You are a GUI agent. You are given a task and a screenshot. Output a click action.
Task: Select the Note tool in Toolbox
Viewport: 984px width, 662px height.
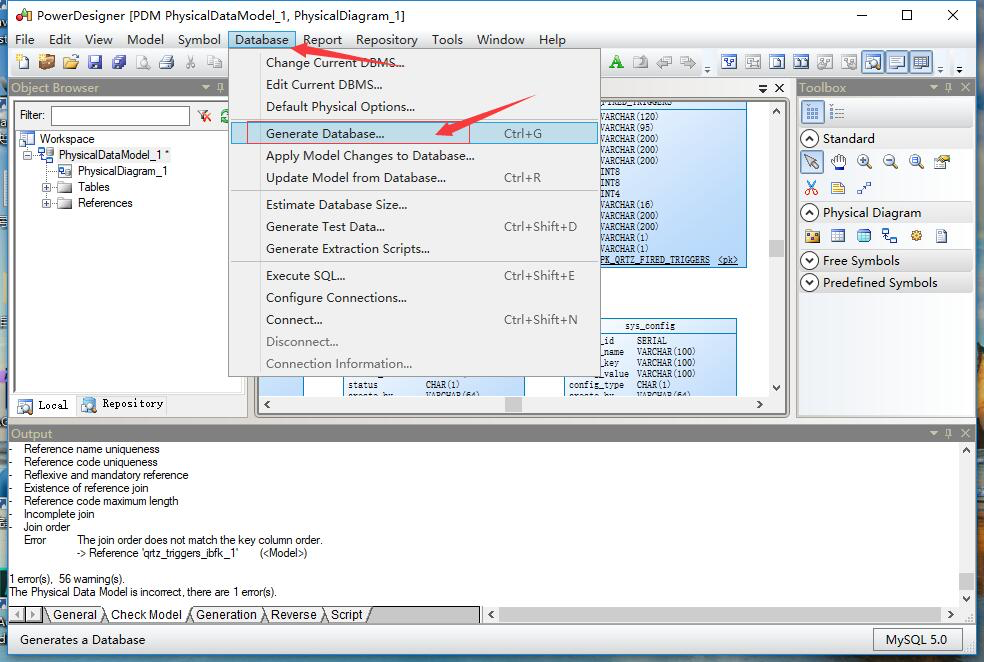[x=838, y=188]
